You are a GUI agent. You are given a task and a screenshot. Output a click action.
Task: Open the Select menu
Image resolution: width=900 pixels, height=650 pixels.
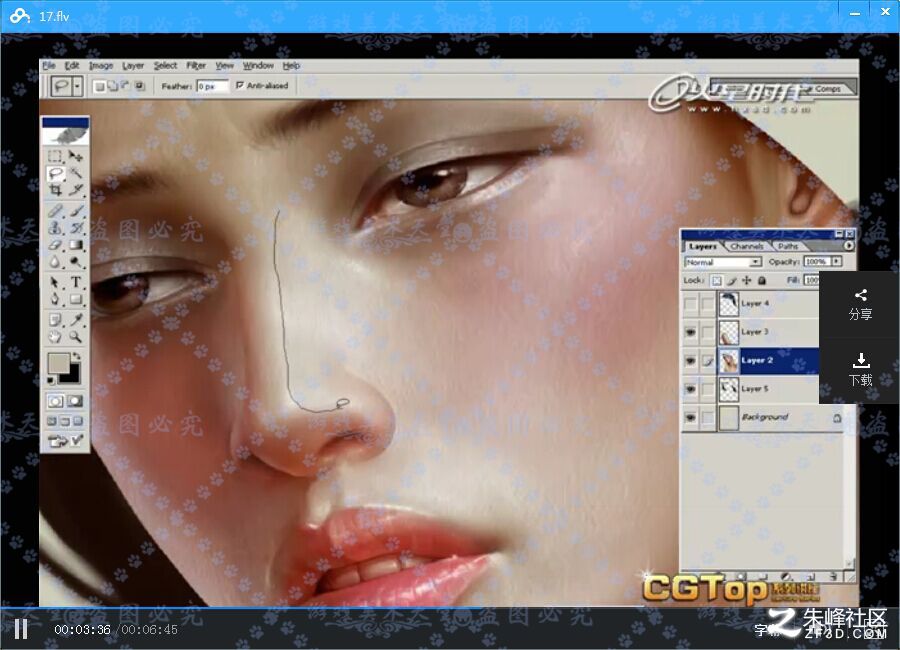point(165,65)
